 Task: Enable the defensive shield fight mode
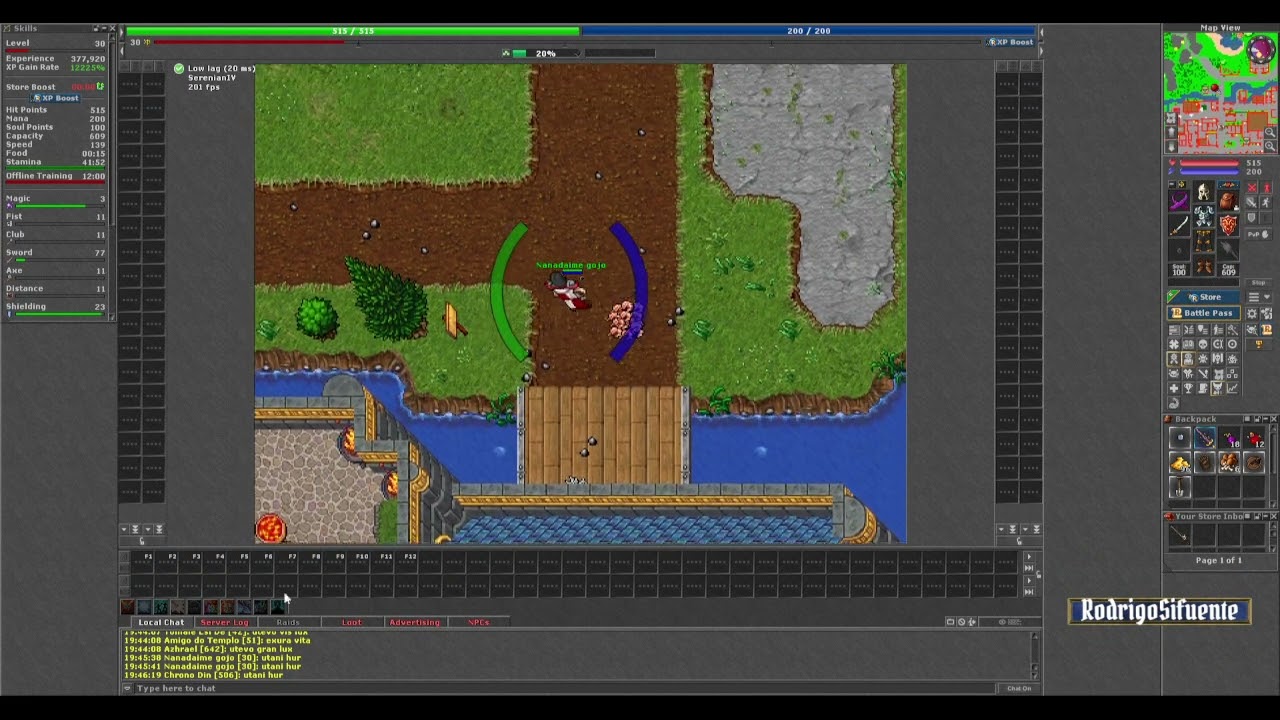tap(1251, 217)
